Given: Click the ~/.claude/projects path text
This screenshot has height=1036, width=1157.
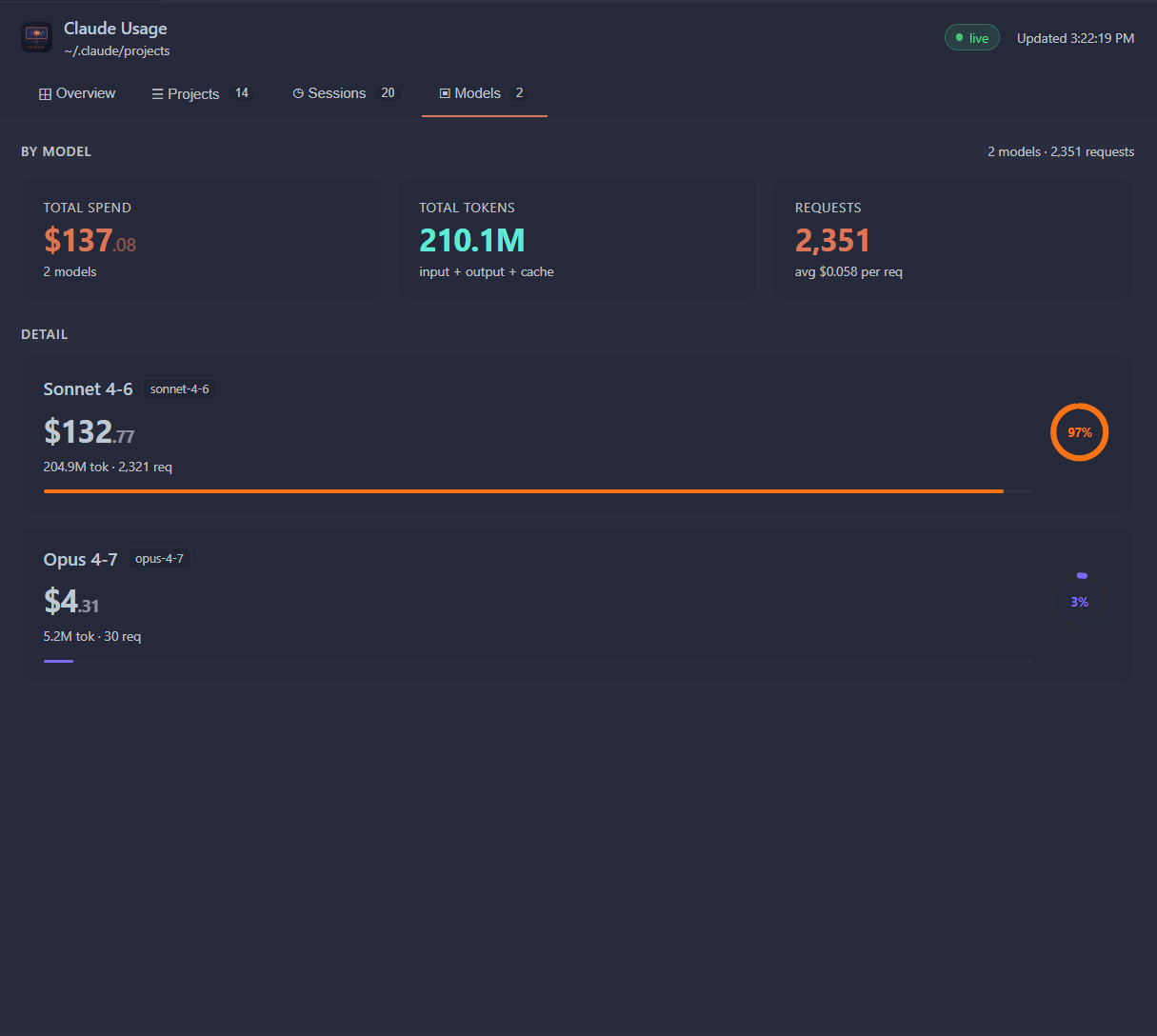Looking at the screenshot, I should (x=117, y=51).
